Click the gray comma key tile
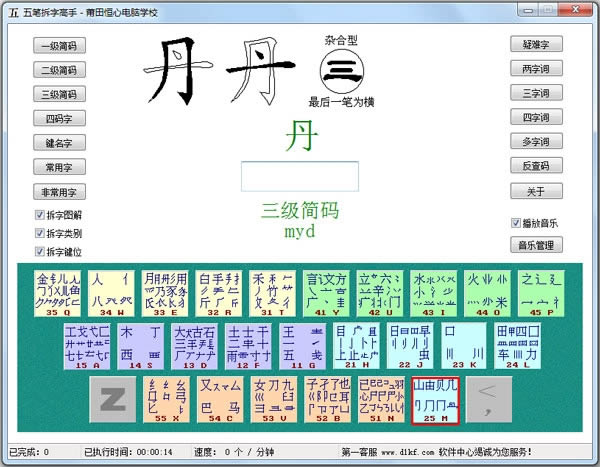The width and height of the screenshot is (600, 467). pyautogui.click(x=489, y=400)
